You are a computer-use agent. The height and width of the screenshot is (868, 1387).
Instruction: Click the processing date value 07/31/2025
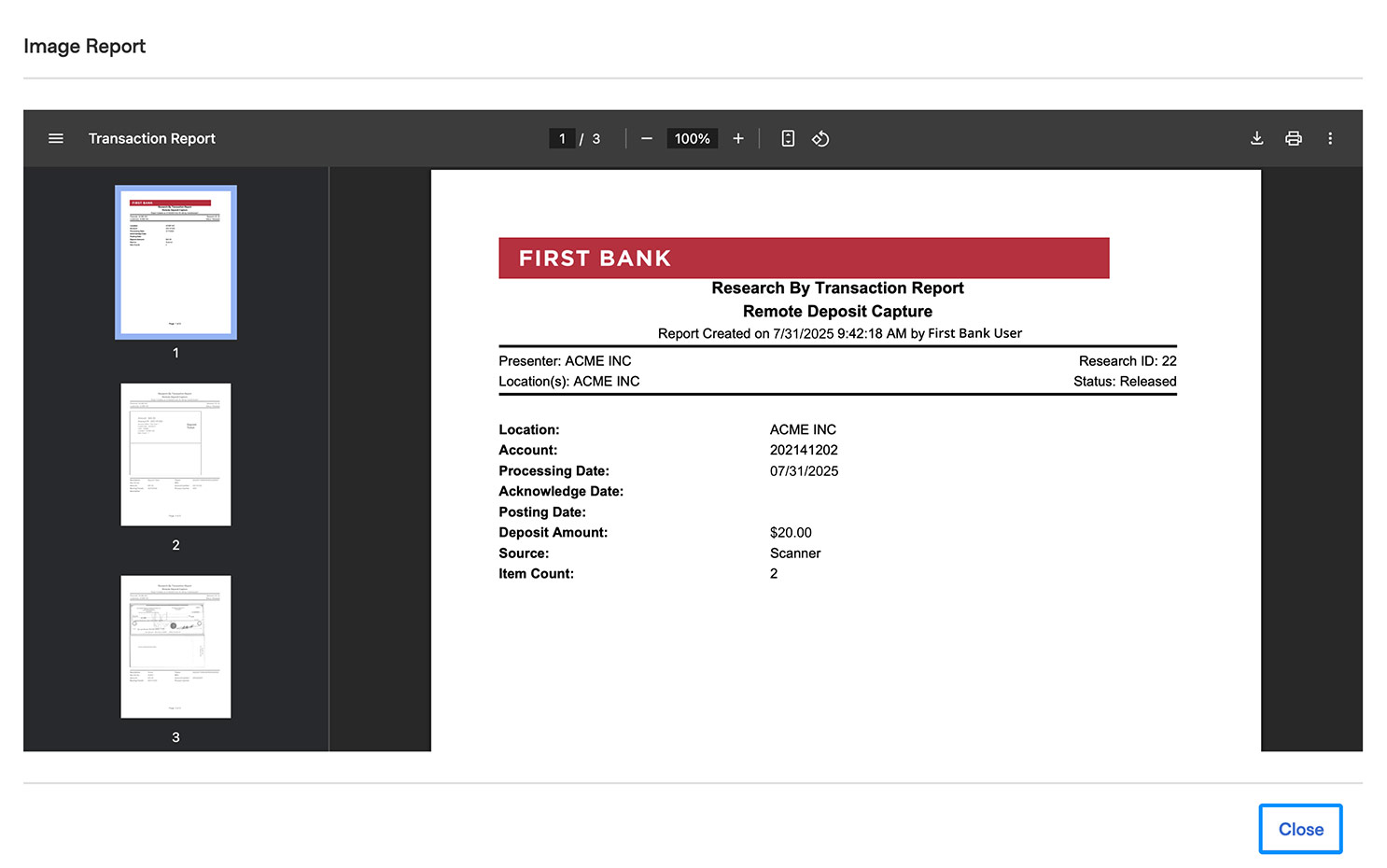click(804, 471)
